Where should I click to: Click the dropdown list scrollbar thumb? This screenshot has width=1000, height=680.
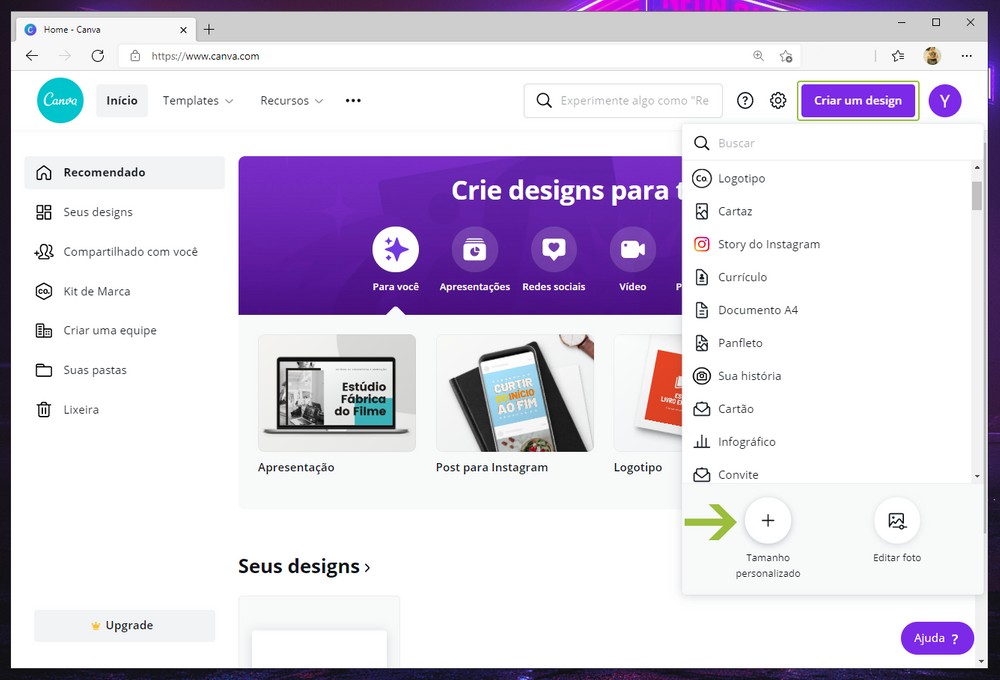(977, 196)
